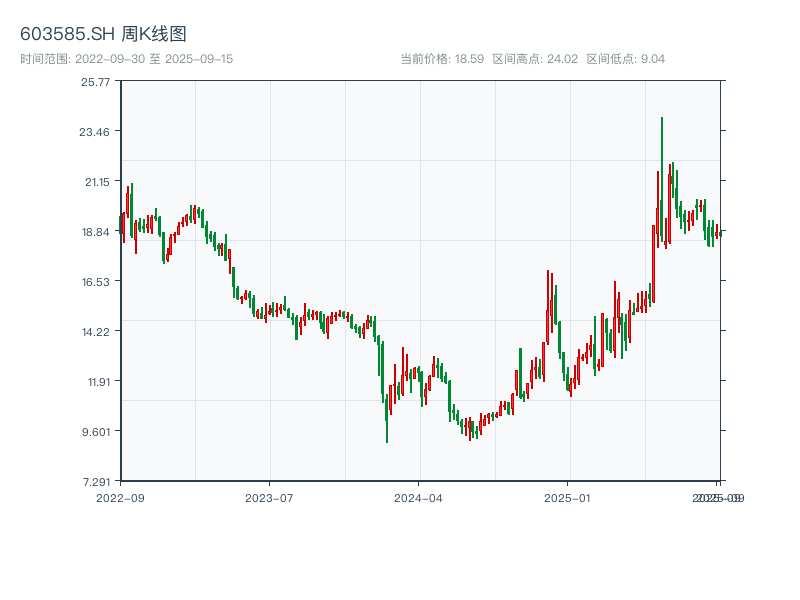The height and width of the screenshot is (600, 800).
Task: Click the 2023-07 x-axis date label
Action: click(269, 497)
